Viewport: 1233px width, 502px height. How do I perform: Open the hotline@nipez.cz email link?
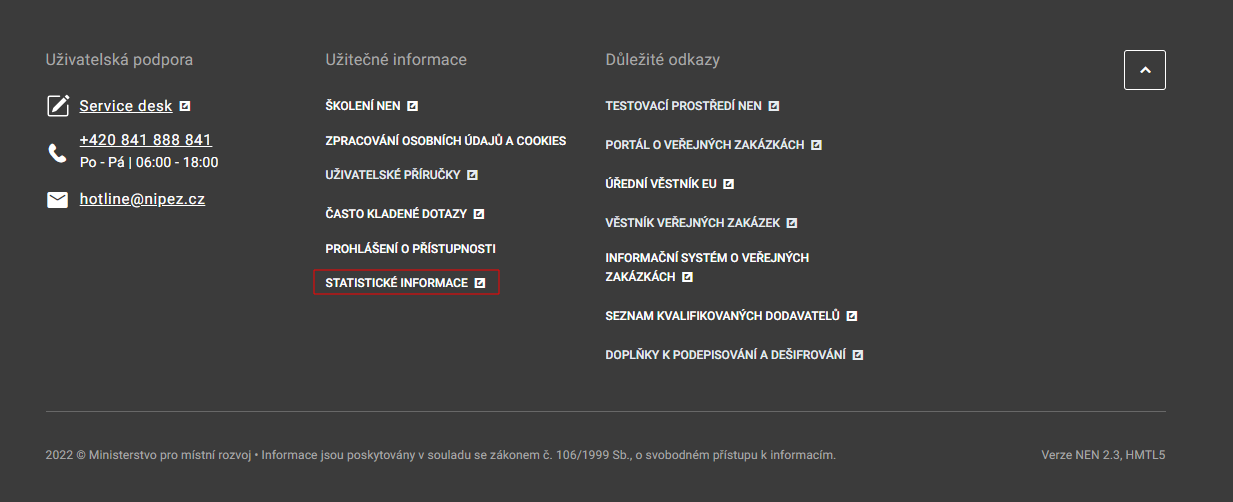pos(142,199)
